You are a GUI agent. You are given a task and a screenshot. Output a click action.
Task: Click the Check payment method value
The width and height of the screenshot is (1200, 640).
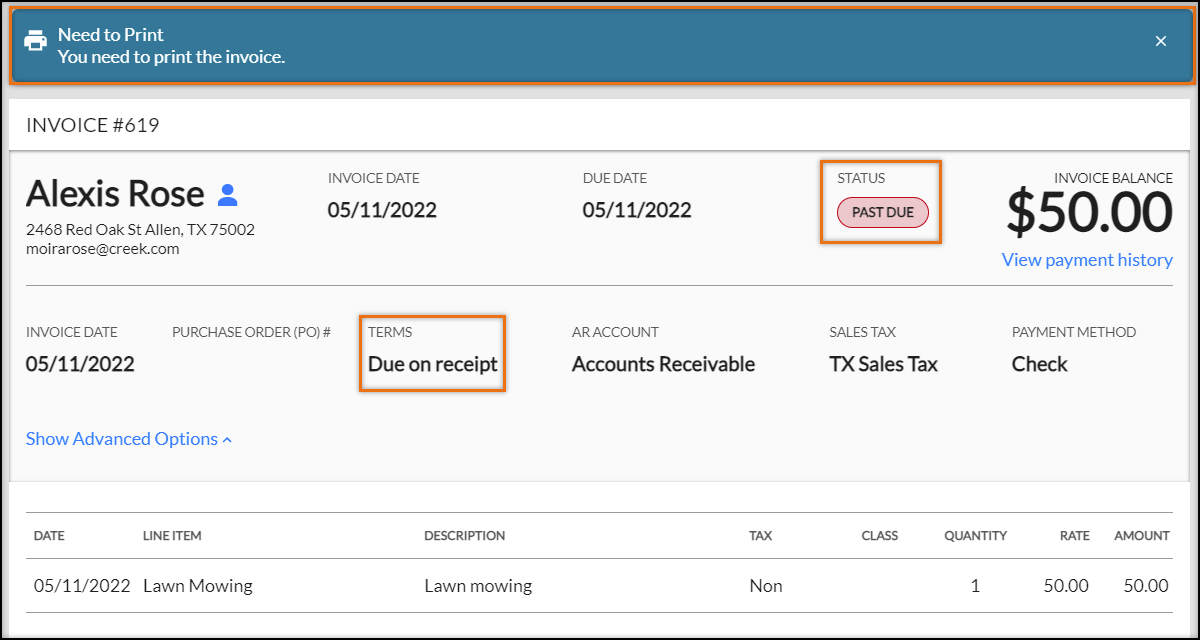[1040, 364]
